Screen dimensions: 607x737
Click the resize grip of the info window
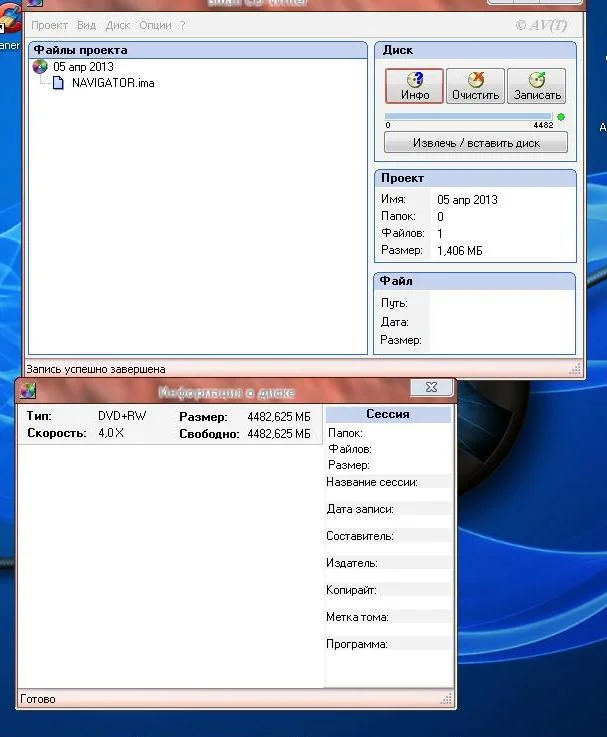click(x=448, y=700)
